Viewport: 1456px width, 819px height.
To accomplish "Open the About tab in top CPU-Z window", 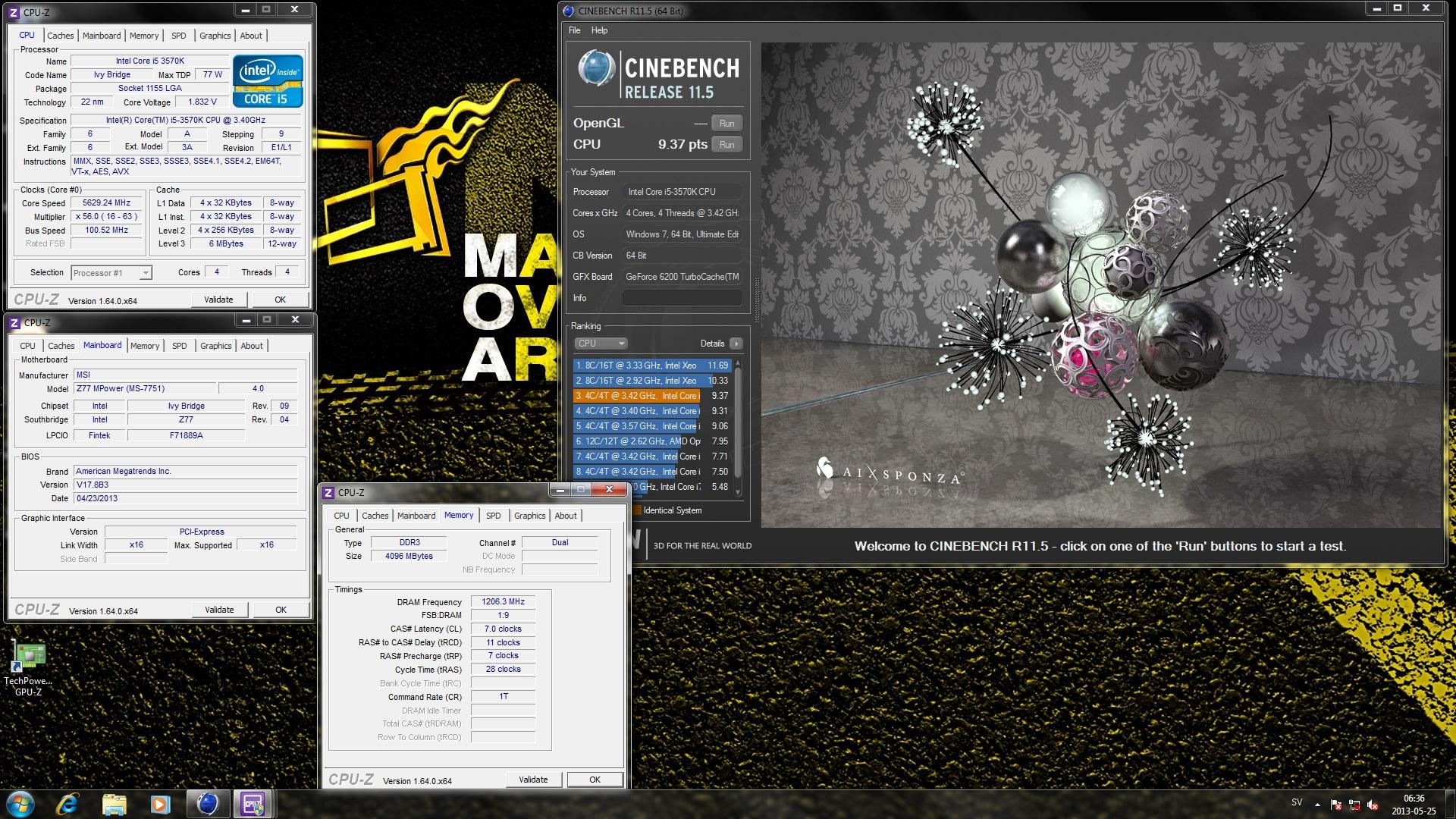I will tap(251, 36).
